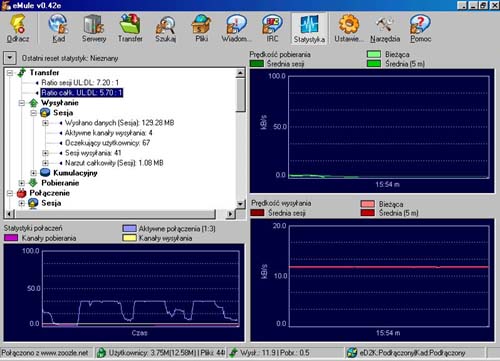Open the IRC toolbar icon
This screenshot has width=500, height=361.
pos(272,24)
